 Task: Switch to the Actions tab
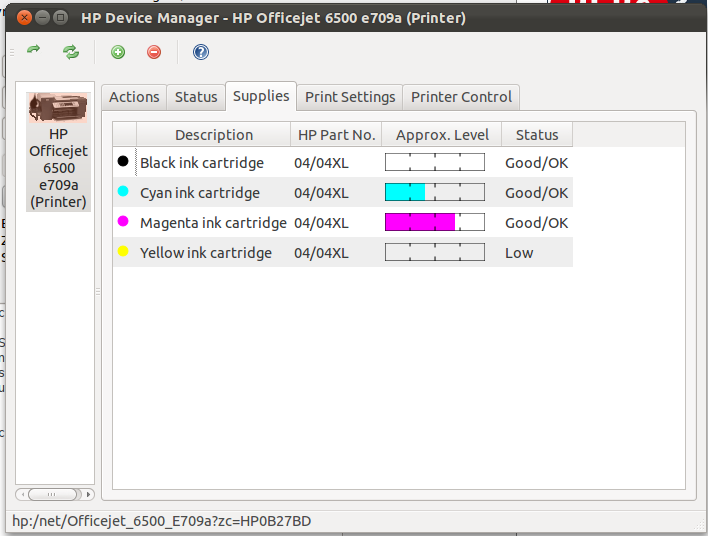pyautogui.click(x=134, y=97)
